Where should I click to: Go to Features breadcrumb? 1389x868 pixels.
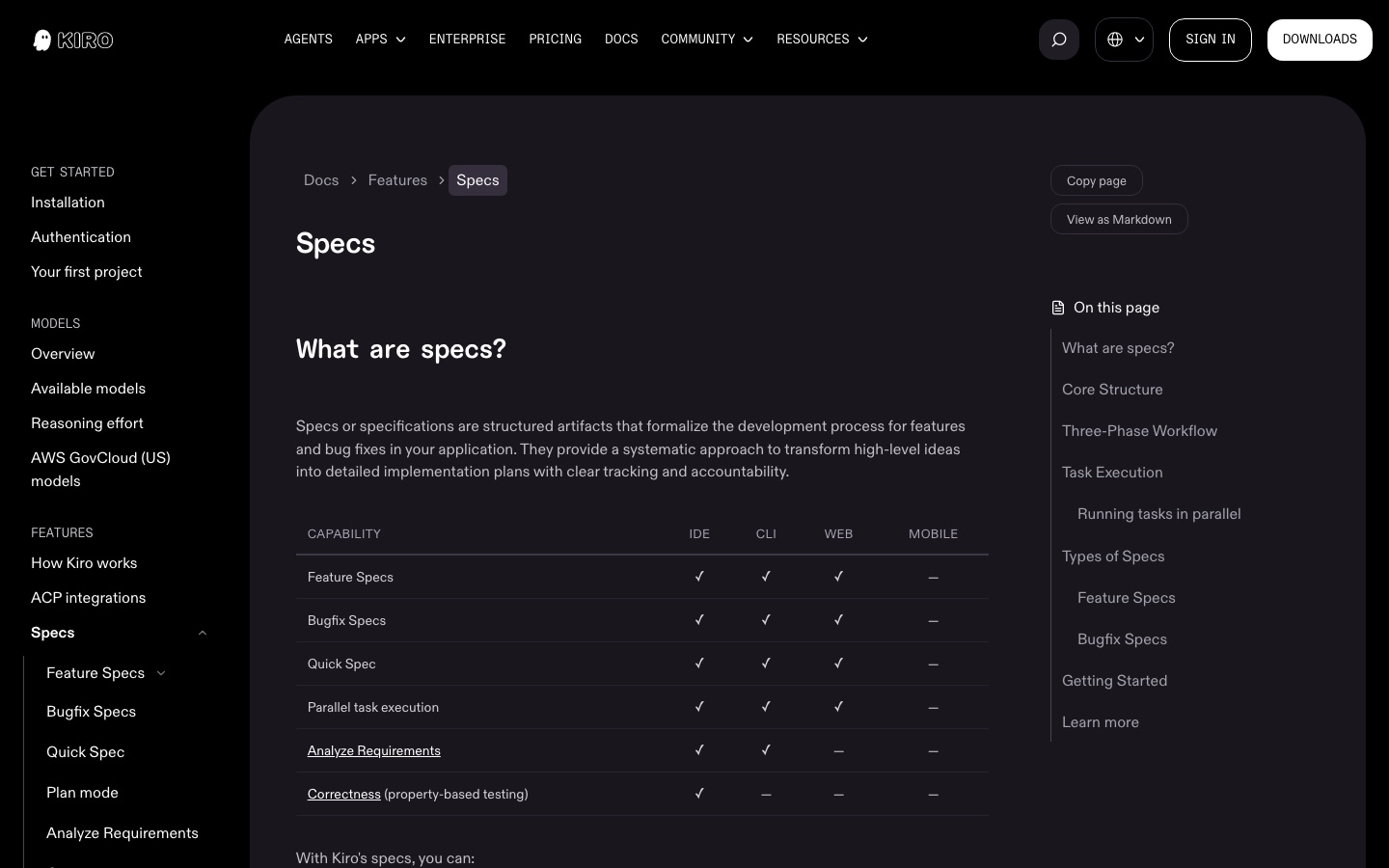coord(397,180)
